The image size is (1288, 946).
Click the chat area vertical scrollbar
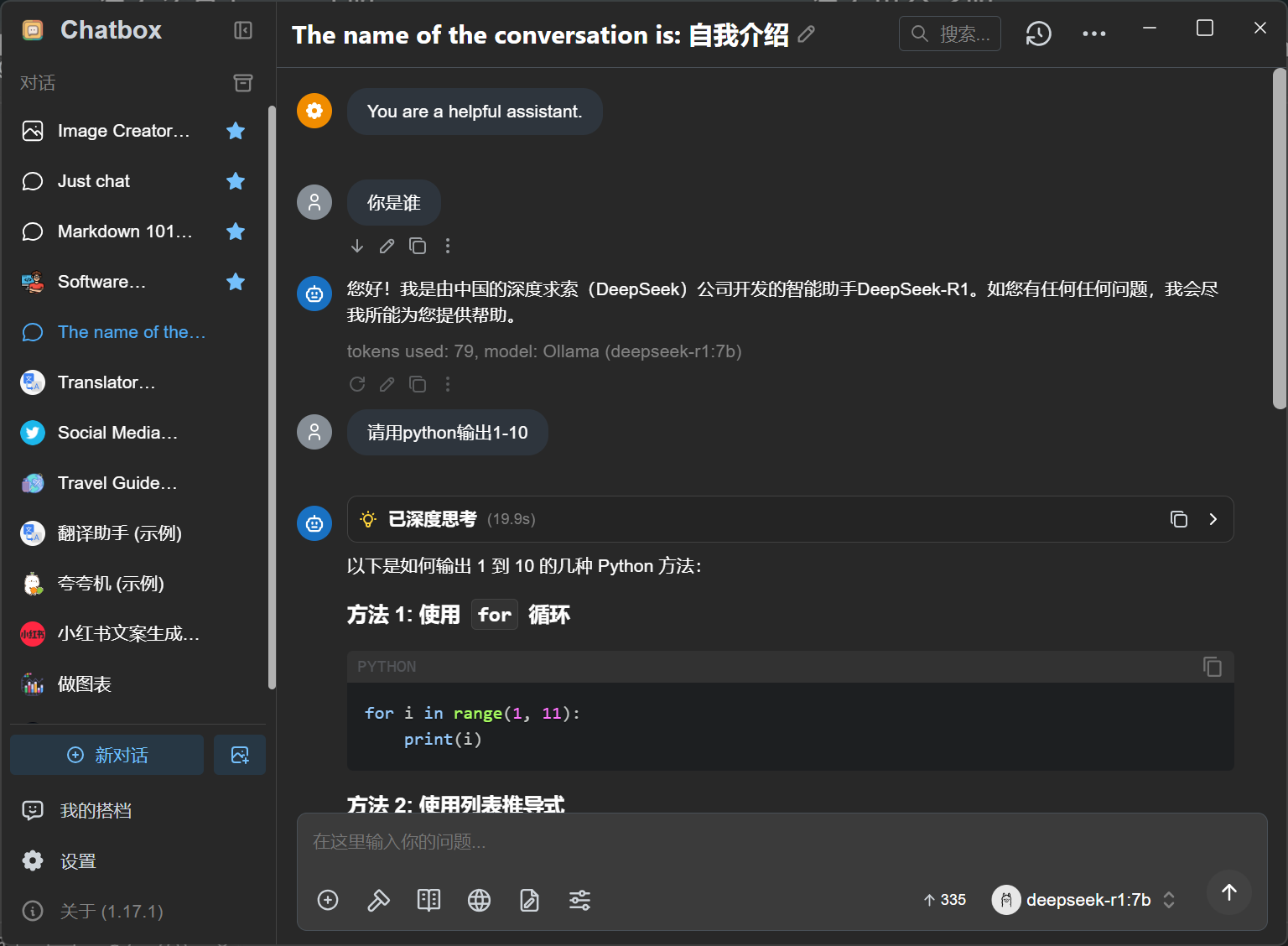point(1279,239)
